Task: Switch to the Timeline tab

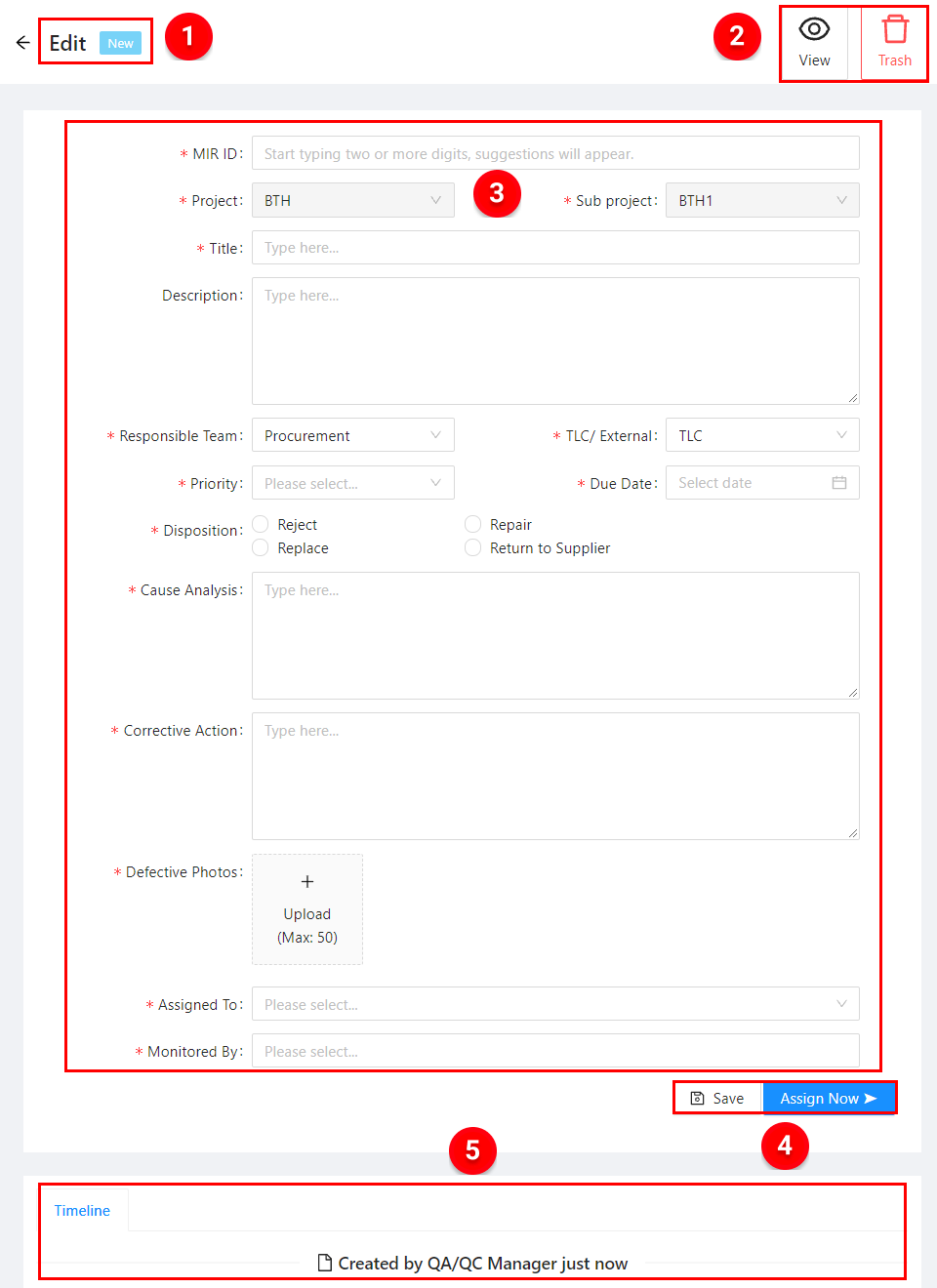Action: [x=82, y=1211]
